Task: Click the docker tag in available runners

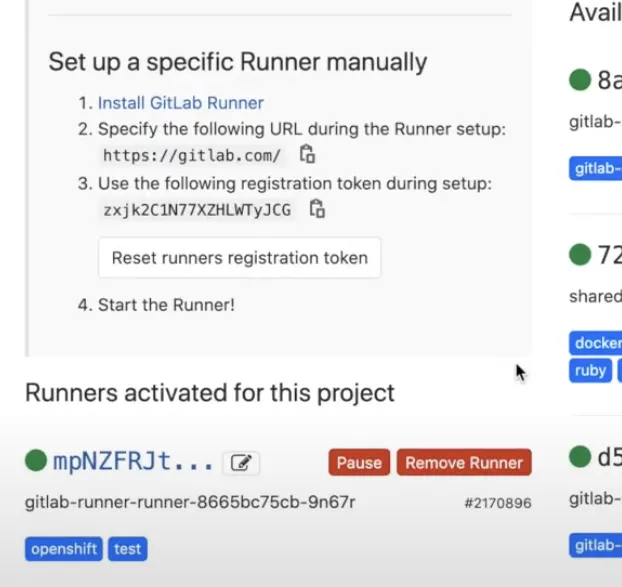Action: point(597,343)
